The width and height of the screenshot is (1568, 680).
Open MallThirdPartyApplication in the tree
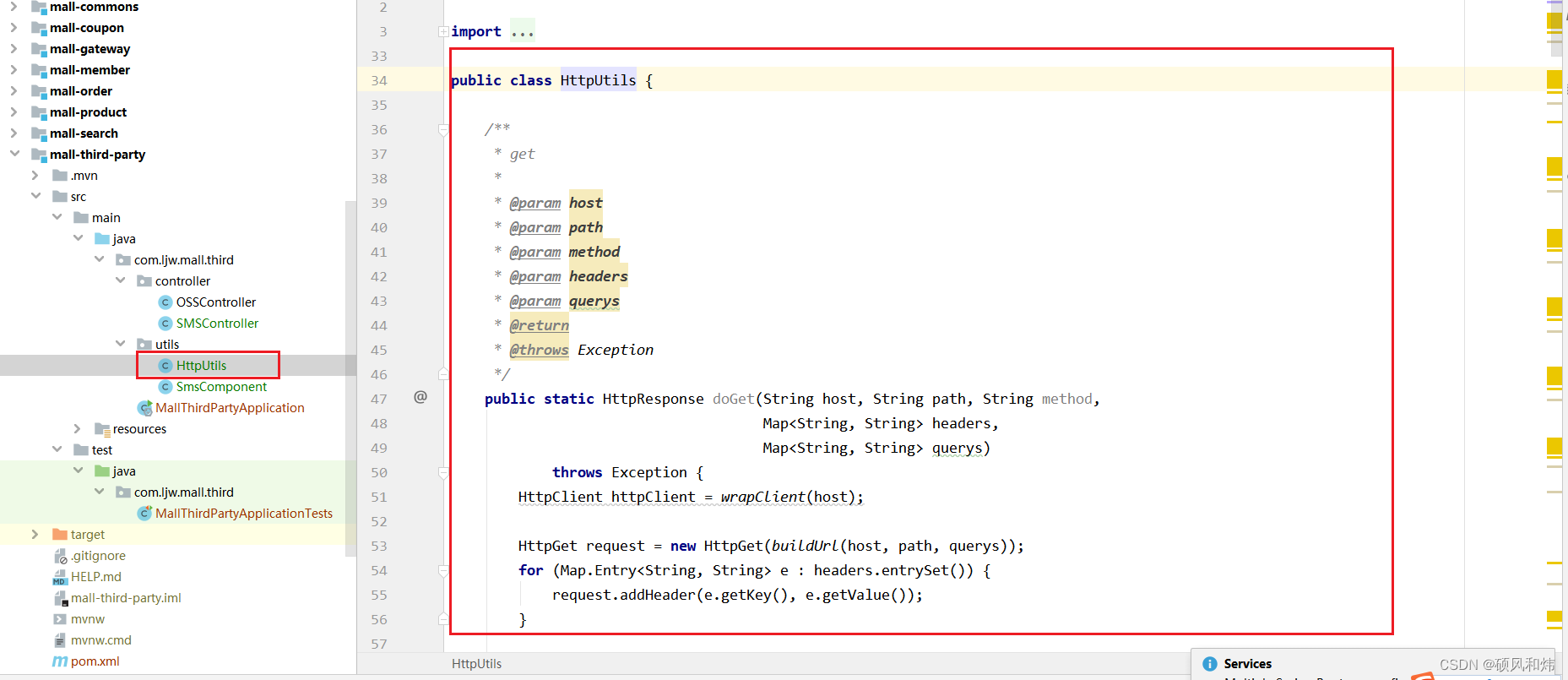click(x=230, y=408)
